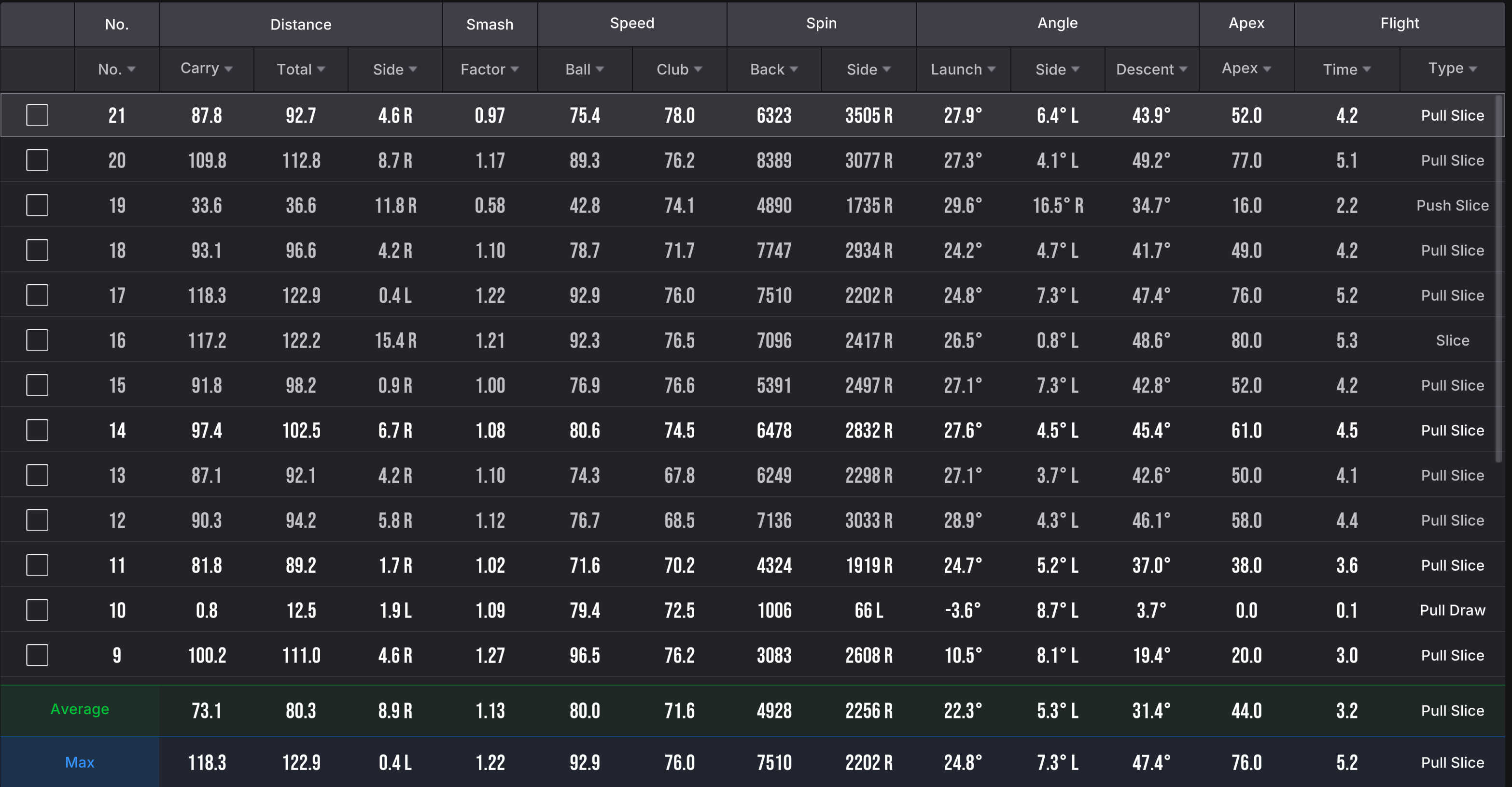Screen dimensions: 1512x787
Task: Click side distance 15.4 R in shot 16
Action: click(x=395, y=340)
